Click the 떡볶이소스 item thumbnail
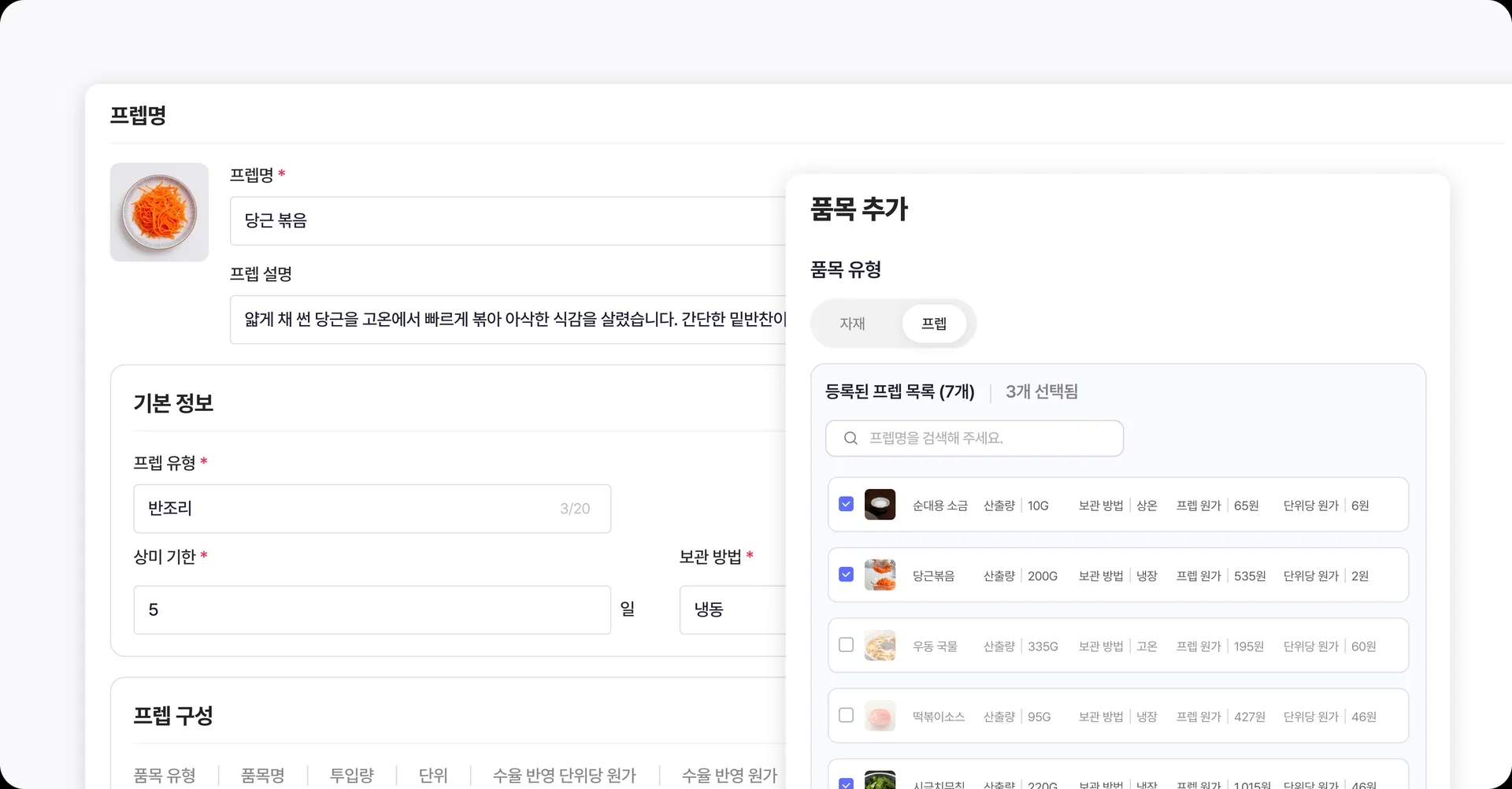This screenshot has height=789, width=1512. coord(880,717)
